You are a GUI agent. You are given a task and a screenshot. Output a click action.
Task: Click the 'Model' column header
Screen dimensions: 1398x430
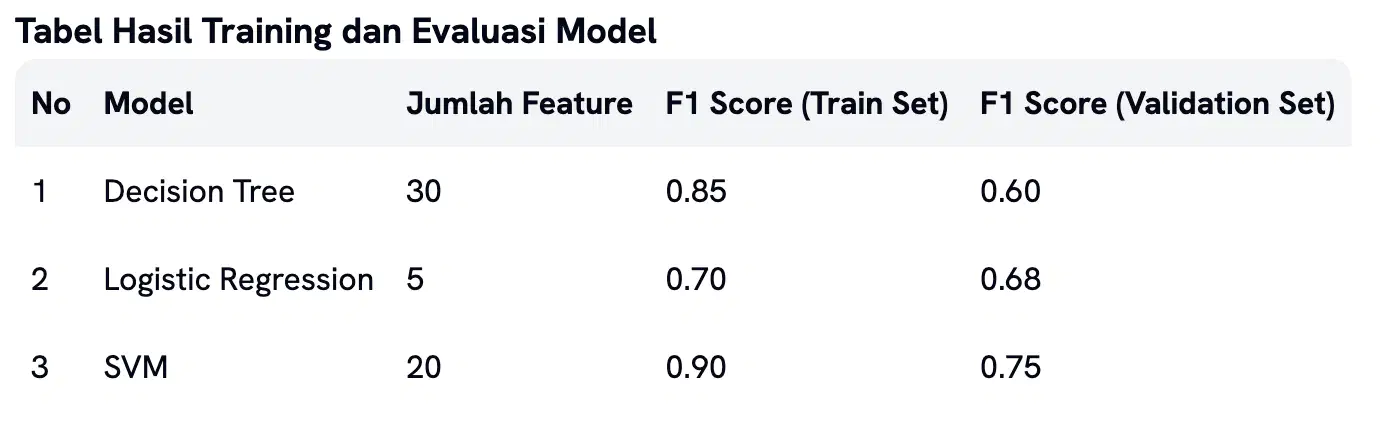pyautogui.click(x=149, y=103)
